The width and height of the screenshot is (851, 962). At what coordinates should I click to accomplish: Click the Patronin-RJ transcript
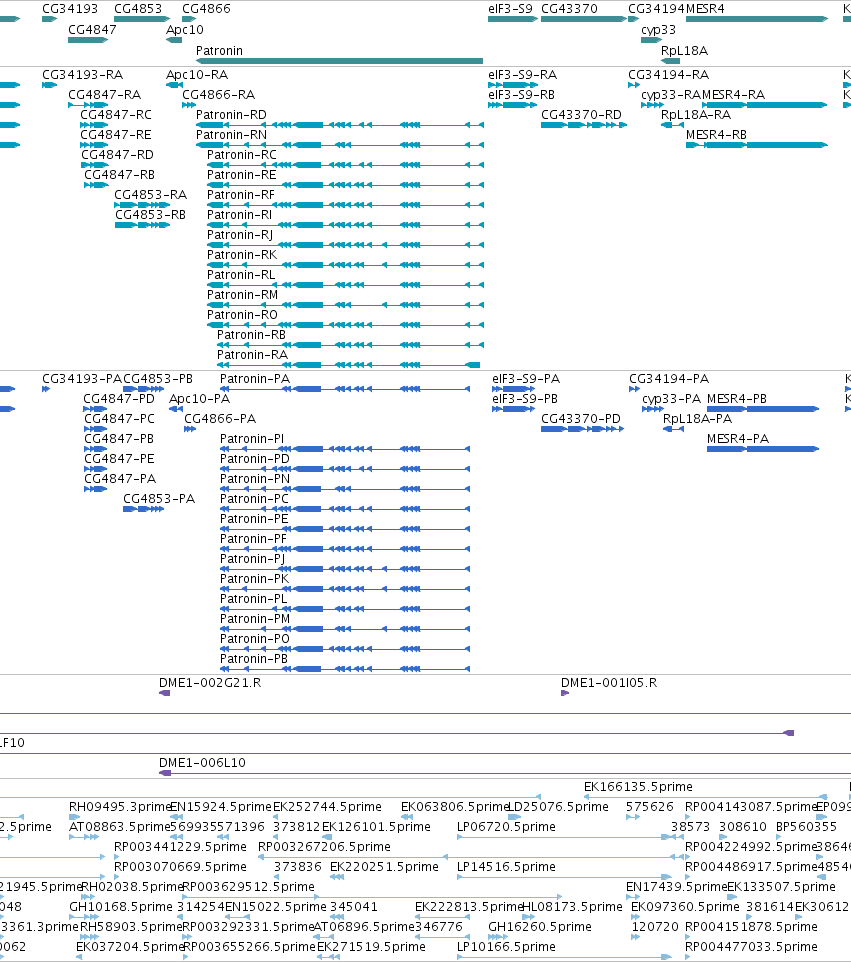coord(345,245)
